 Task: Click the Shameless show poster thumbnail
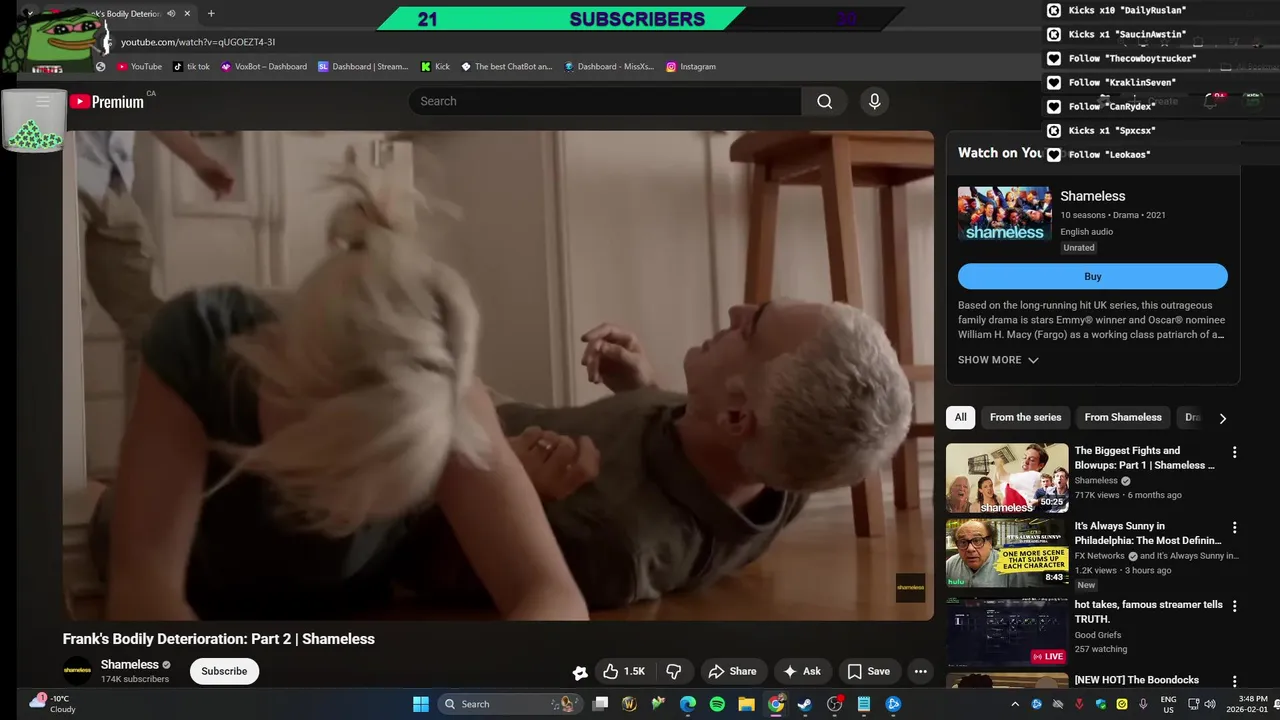pos(1004,213)
